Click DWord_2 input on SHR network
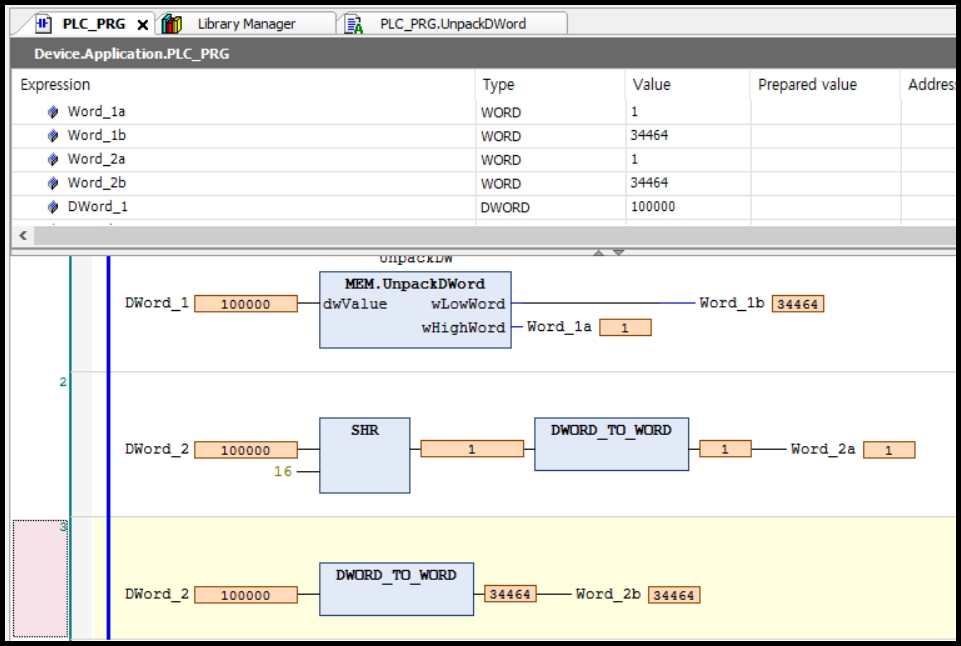This screenshot has width=961, height=646. 157,449
